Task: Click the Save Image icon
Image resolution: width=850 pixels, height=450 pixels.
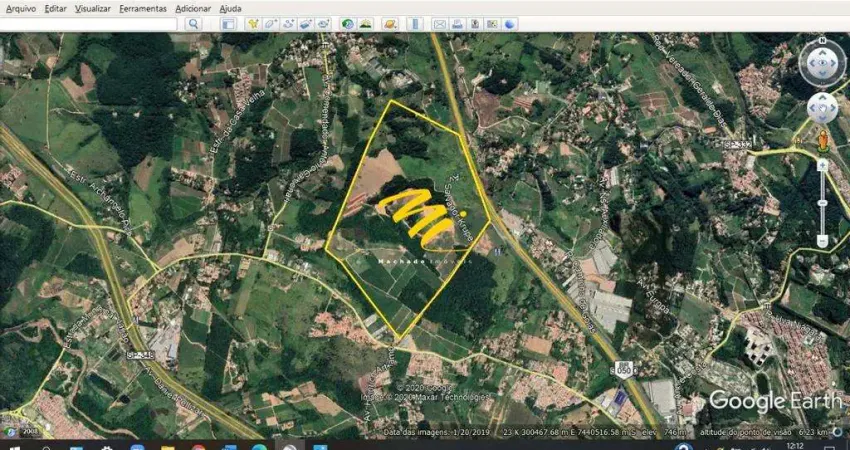Action: [x=474, y=24]
